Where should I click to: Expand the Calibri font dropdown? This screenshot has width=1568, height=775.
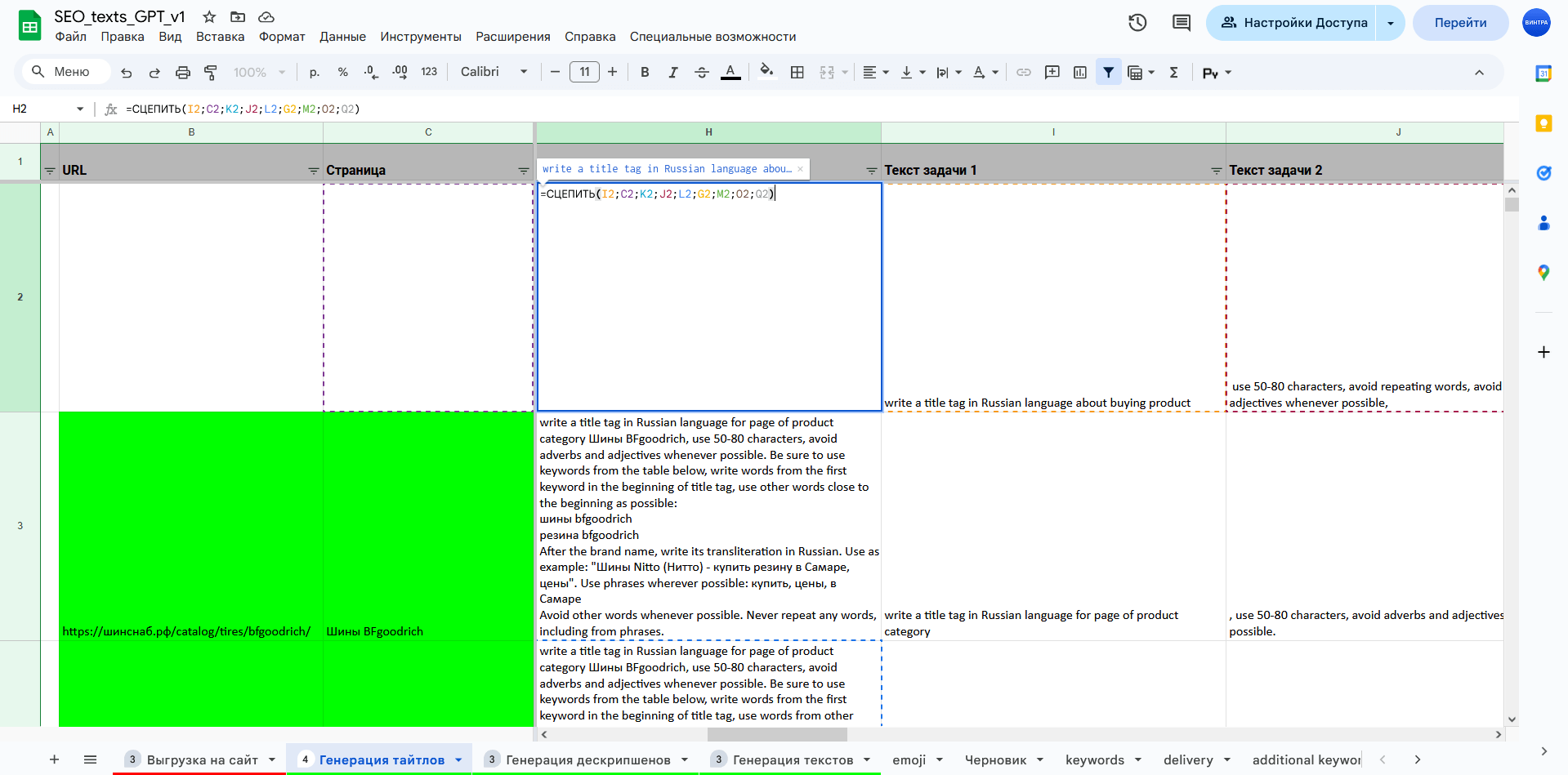click(x=494, y=72)
